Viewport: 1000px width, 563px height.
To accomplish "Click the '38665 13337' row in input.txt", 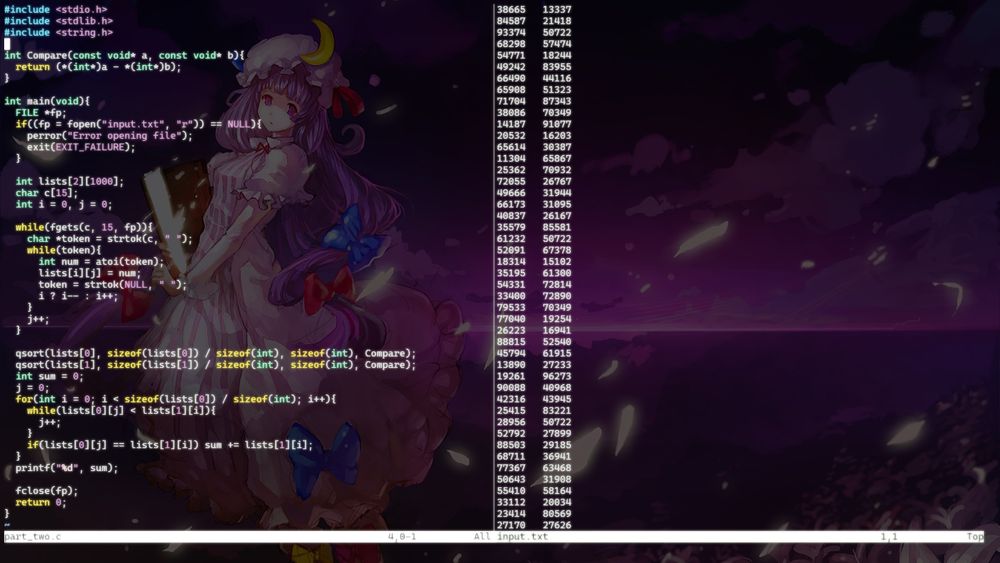I will [534, 10].
